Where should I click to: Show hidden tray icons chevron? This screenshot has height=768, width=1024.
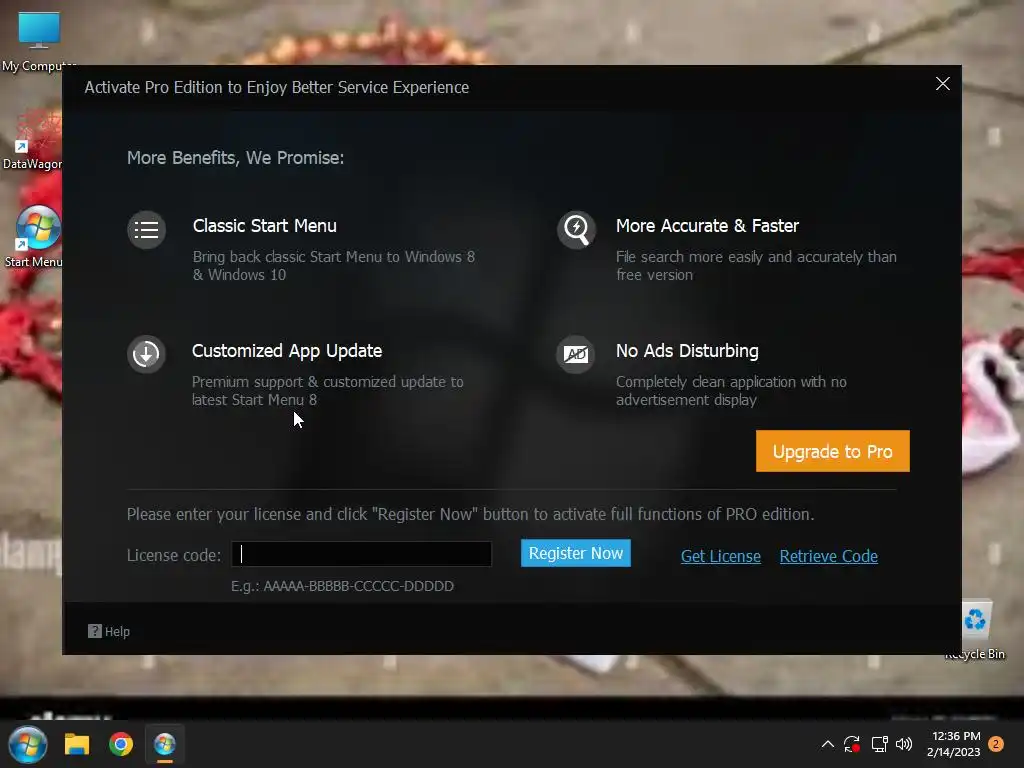click(827, 744)
